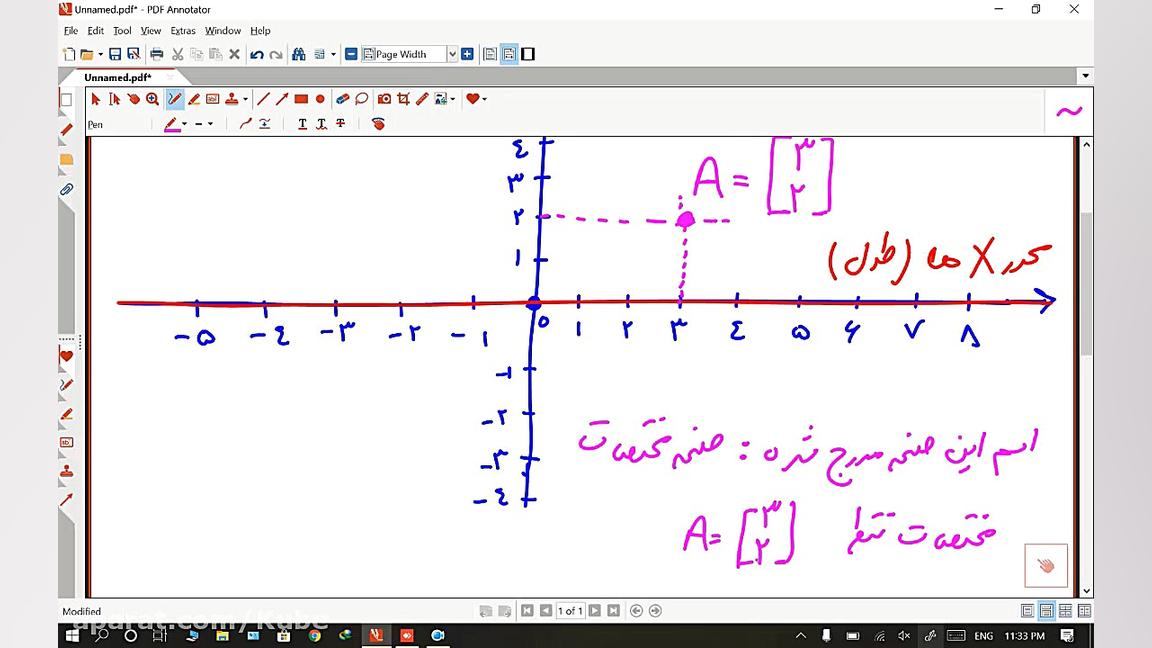Select the Text box tool
This screenshot has height=648, width=1152.
pos(212,98)
